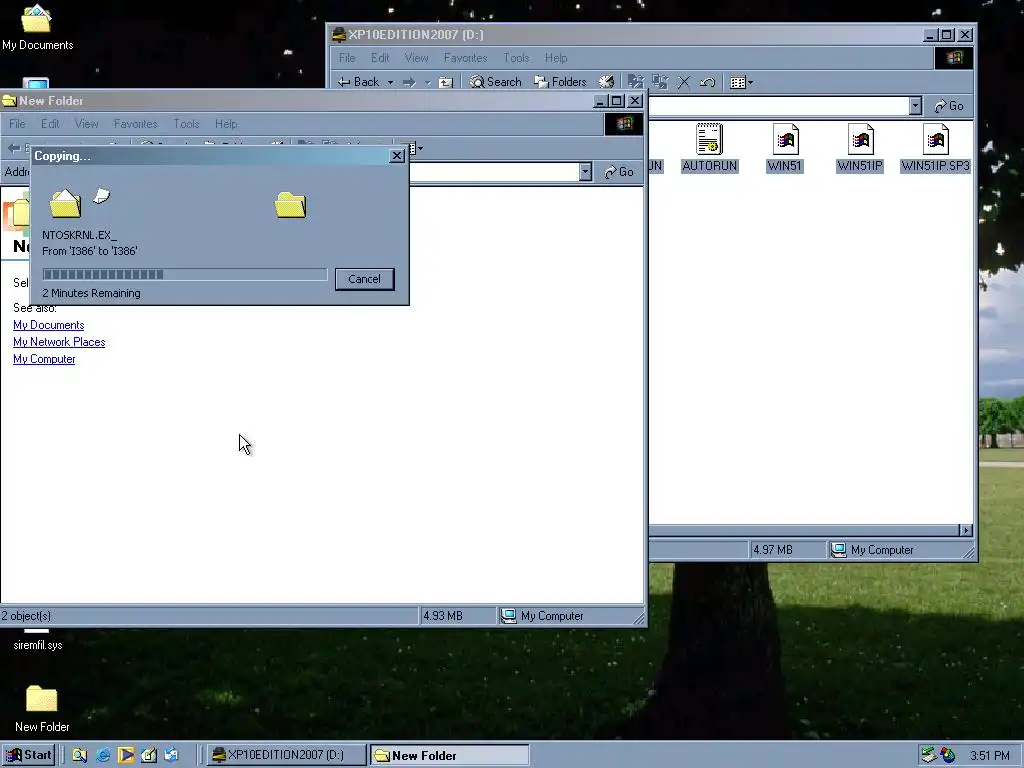Click the Move To icon in D: toolbar
The height and width of the screenshot is (768, 1024).
coord(635,82)
